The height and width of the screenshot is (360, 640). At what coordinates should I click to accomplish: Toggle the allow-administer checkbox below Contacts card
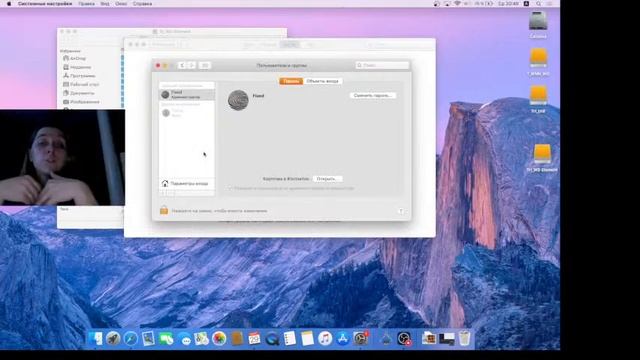point(229,188)
